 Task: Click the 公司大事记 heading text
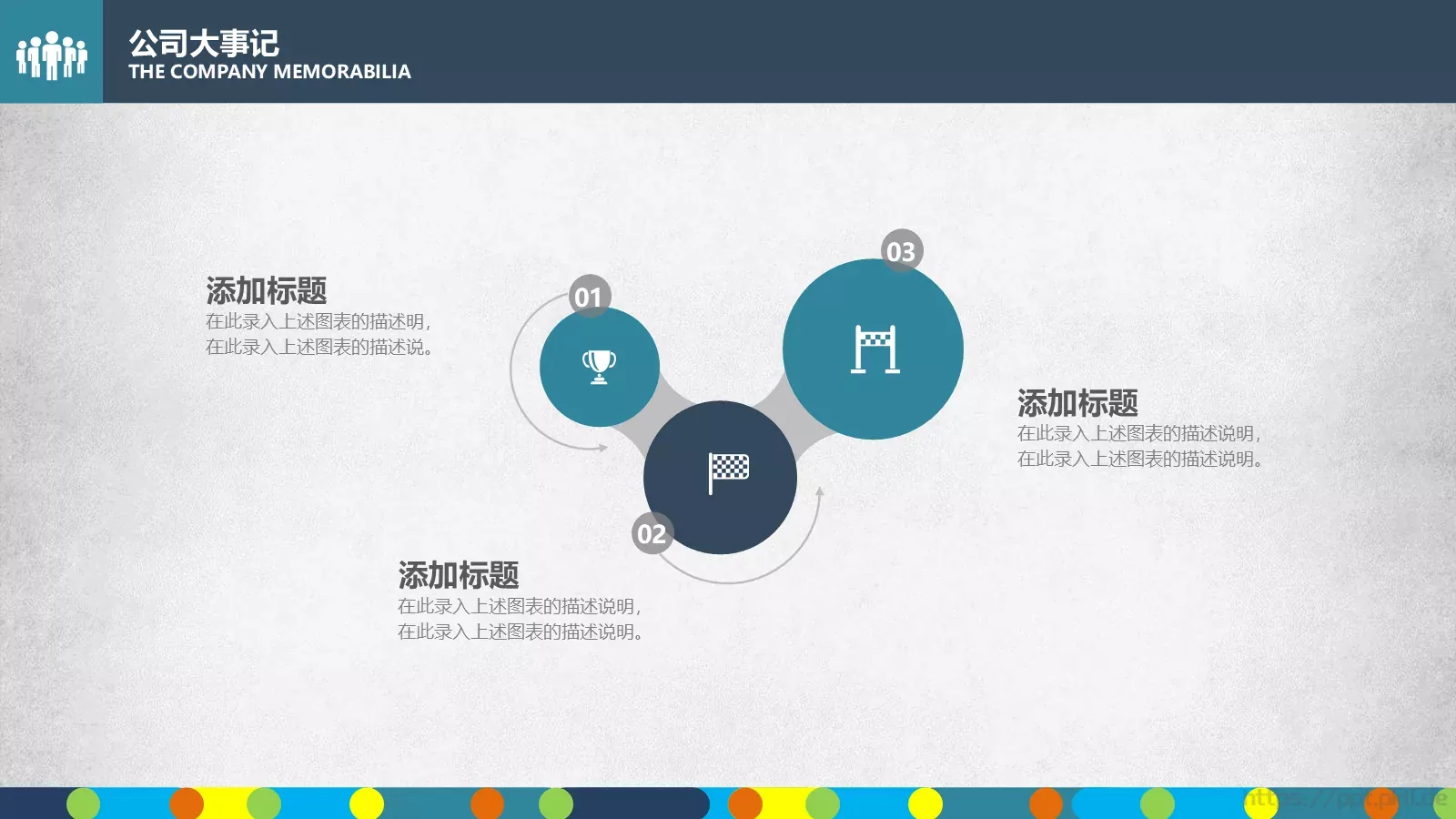[204, 43]
